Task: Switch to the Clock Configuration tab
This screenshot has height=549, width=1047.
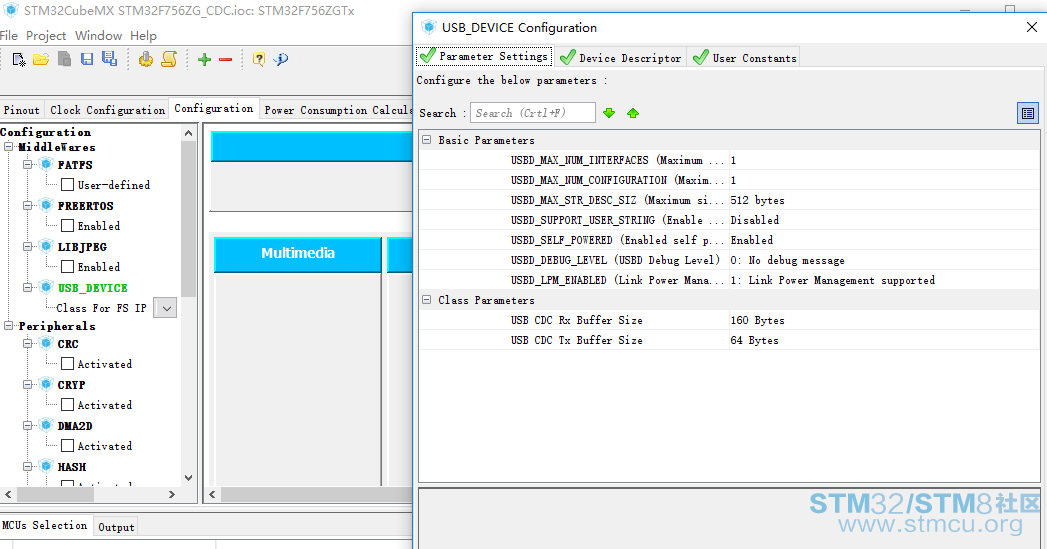Action: click(108, 110)
